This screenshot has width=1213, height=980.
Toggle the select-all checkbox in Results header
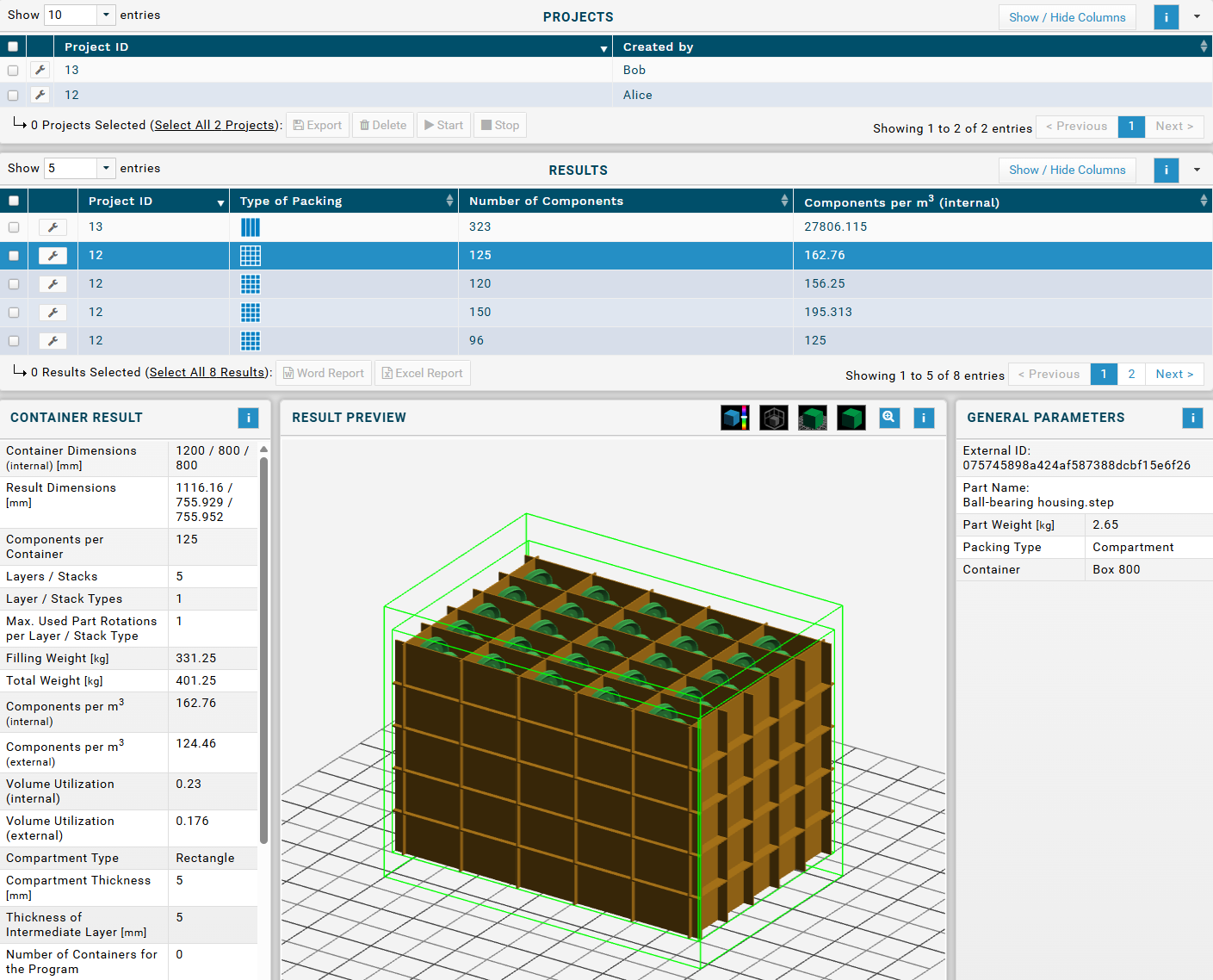click(x=14, y=201)
